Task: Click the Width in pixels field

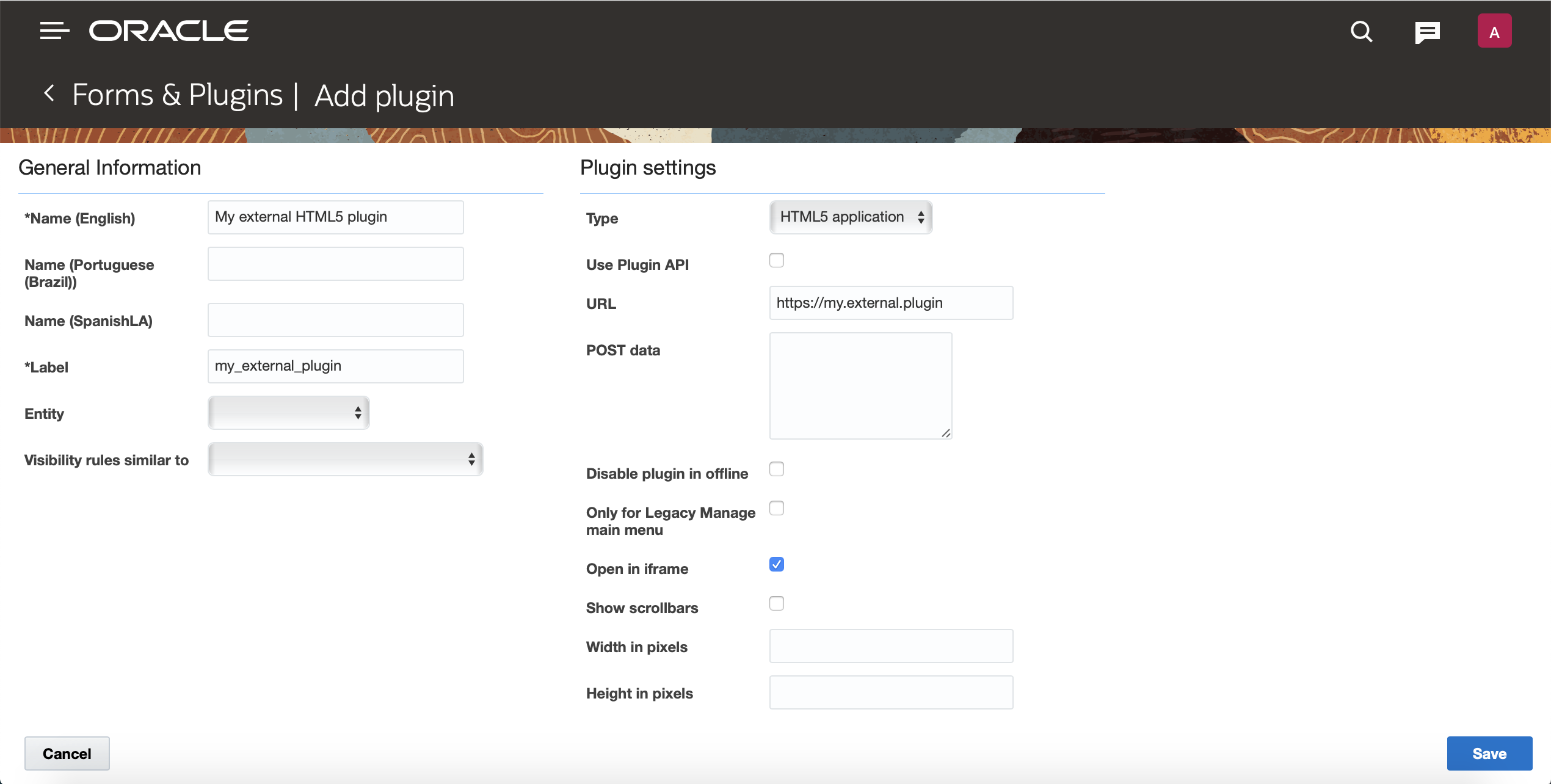Action: coord(890,645)
